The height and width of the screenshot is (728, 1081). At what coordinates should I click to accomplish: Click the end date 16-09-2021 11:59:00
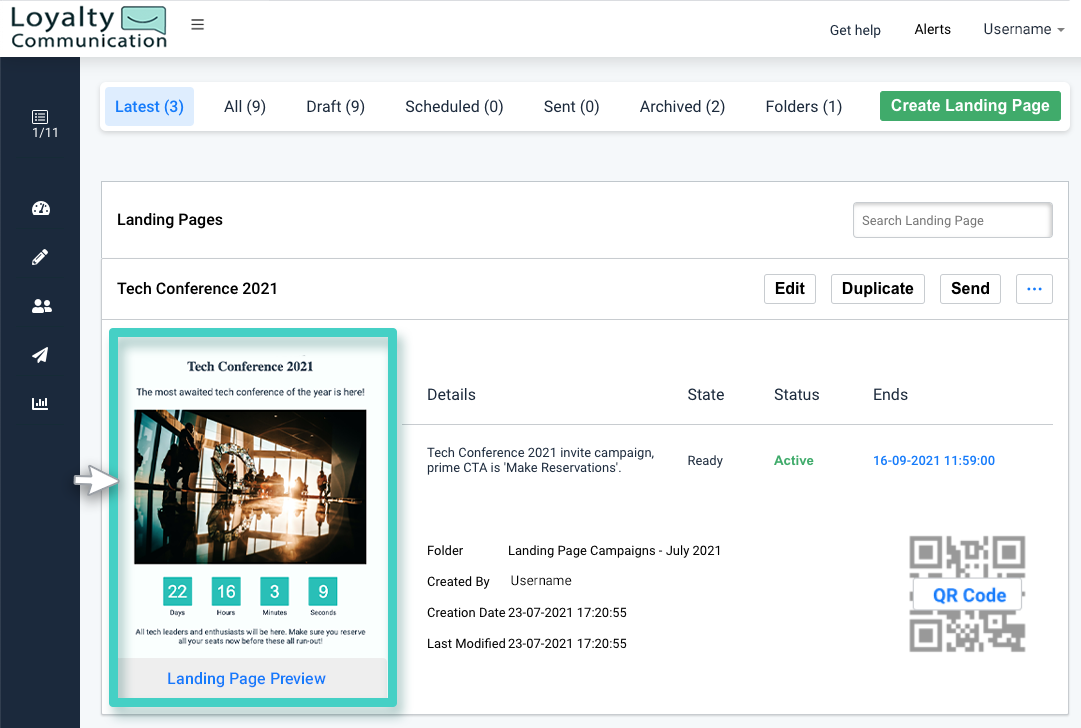(933, 461)
